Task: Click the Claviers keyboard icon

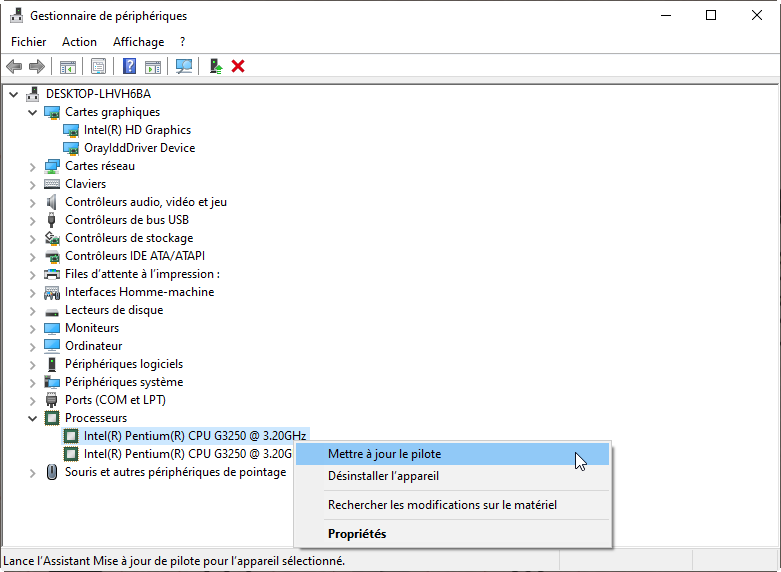Action: pos(52,184)
